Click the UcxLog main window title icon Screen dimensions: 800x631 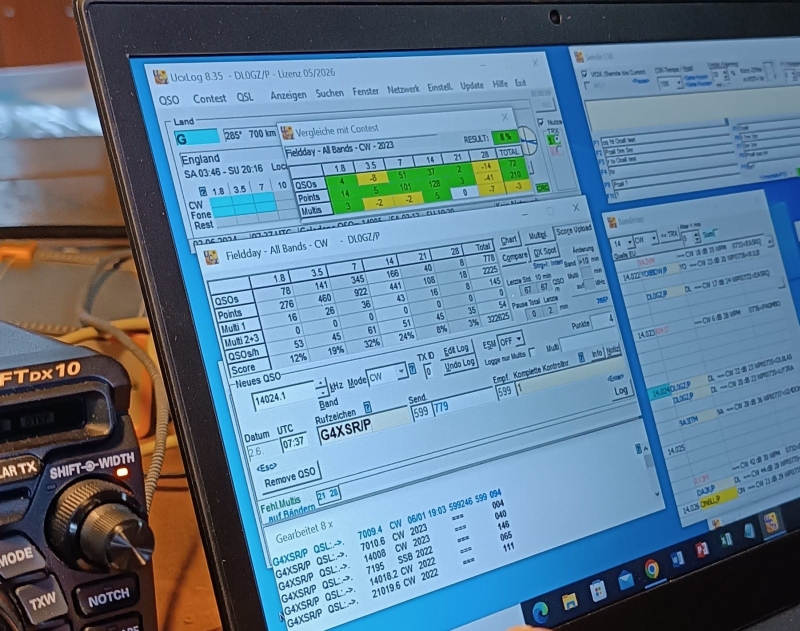coord(160,77)
